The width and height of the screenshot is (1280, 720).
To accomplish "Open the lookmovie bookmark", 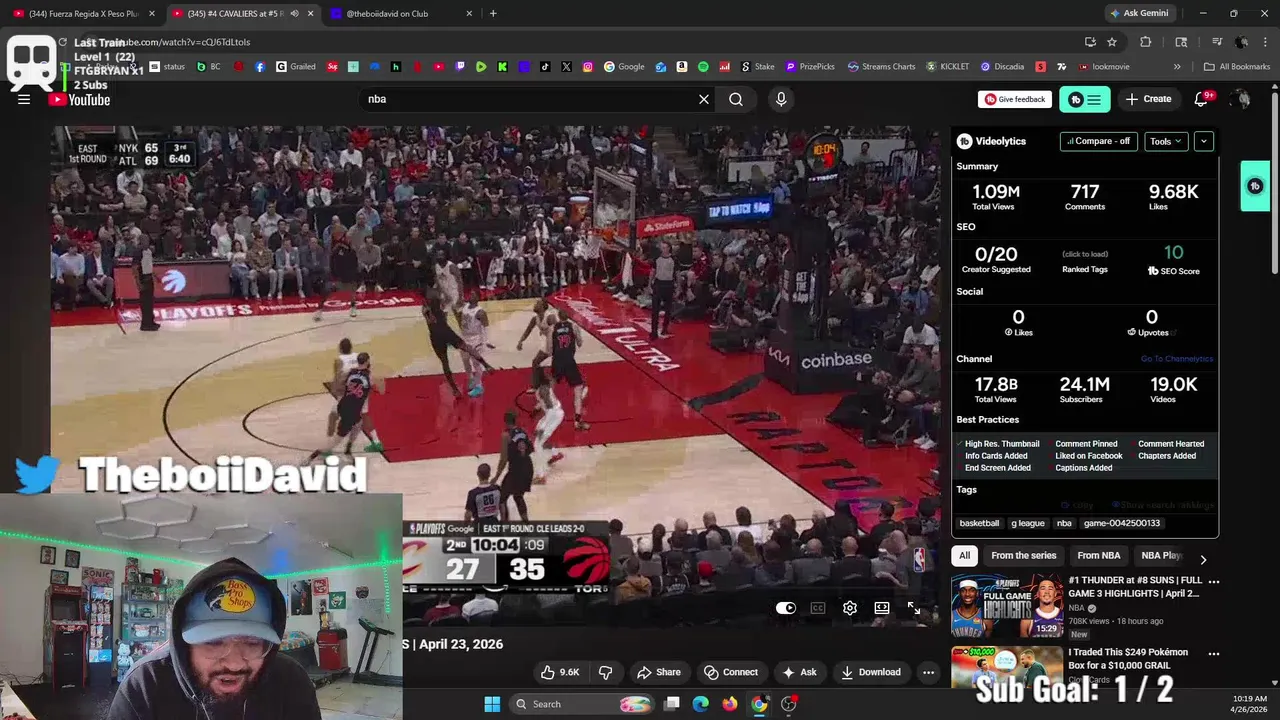I will click(x=1104, y=67).
